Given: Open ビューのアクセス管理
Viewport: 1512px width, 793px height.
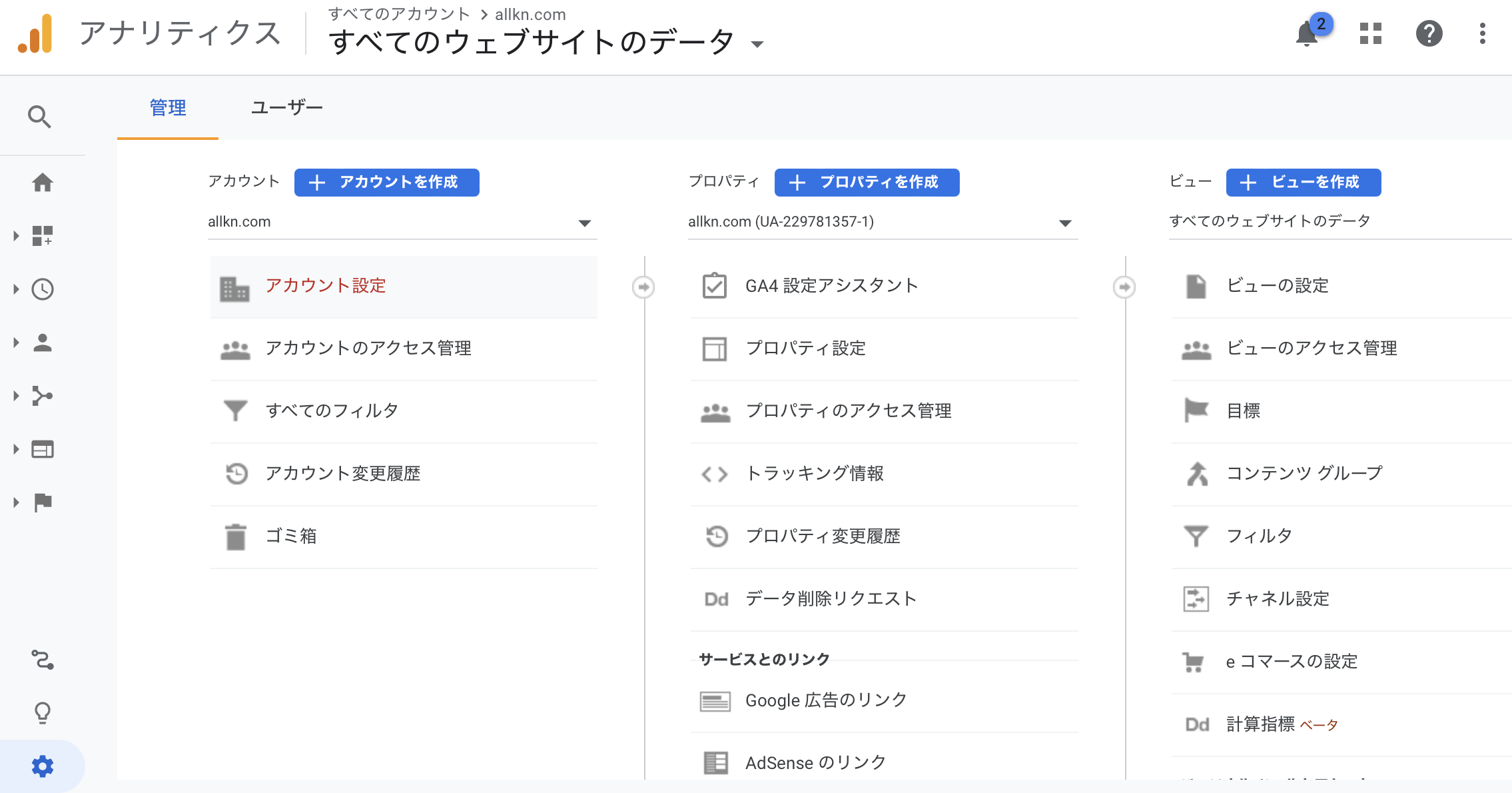Looking at the screenshot, I should pyautogui.click(x=1341, y=349).
